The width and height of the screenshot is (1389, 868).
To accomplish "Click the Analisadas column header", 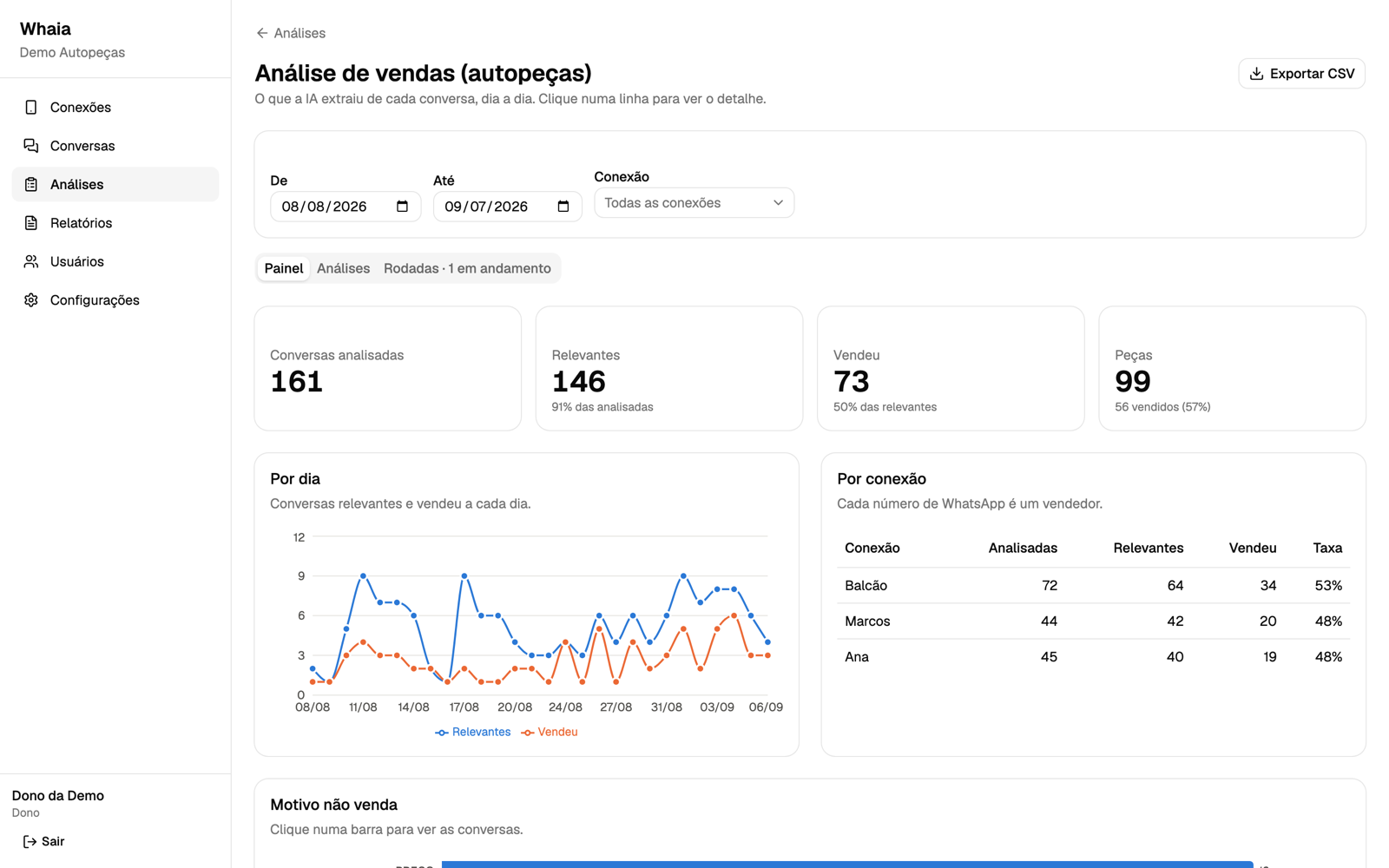I will [x=1023, y=549].
